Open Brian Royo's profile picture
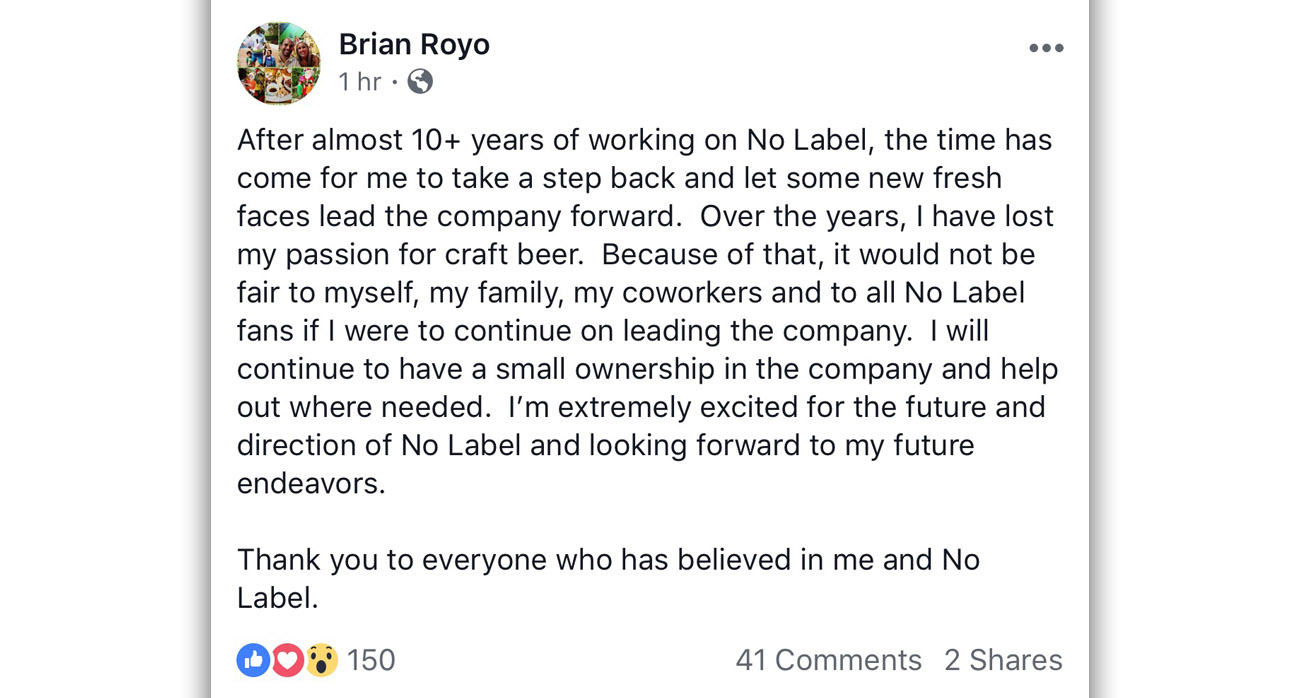Screen dimensions: 1300x698 [x=279, y=63]
